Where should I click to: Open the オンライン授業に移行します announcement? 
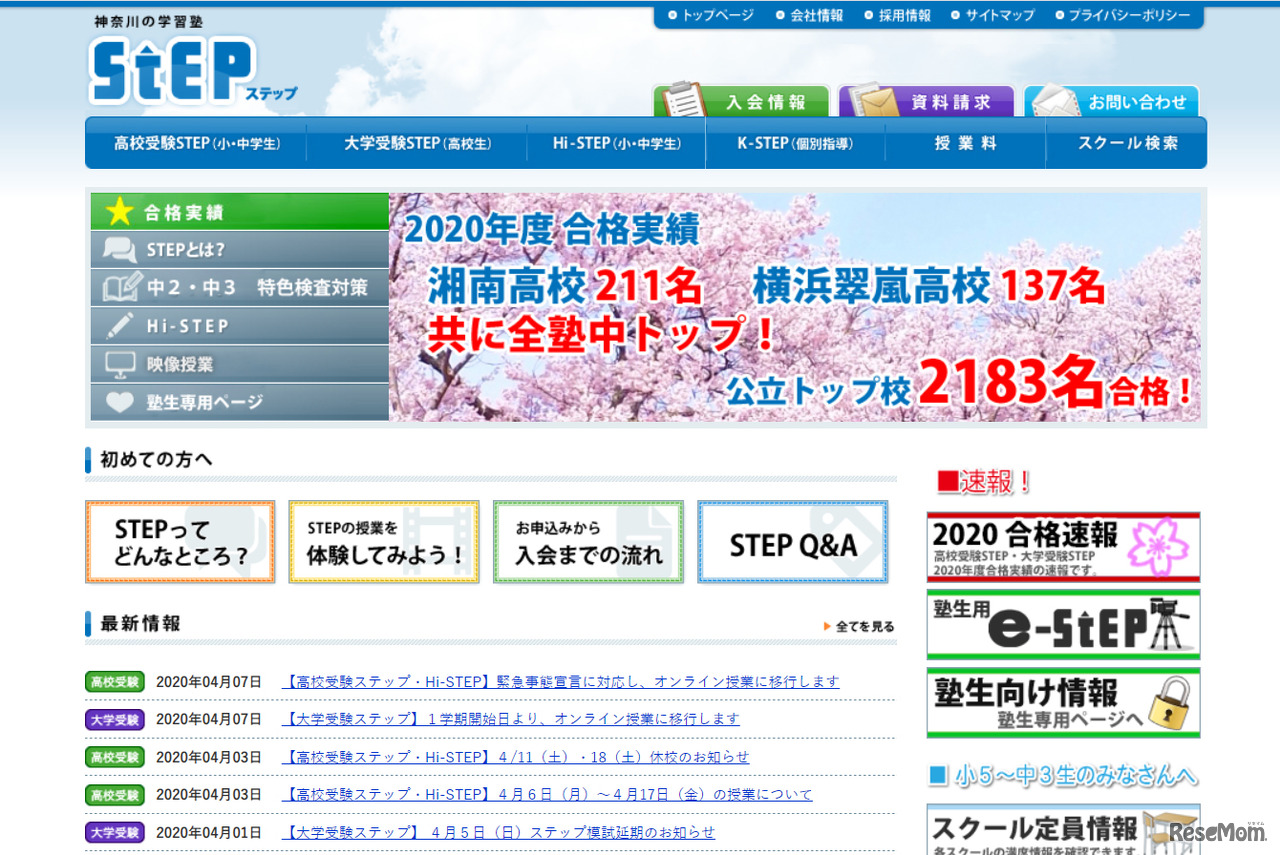(560, 681)
